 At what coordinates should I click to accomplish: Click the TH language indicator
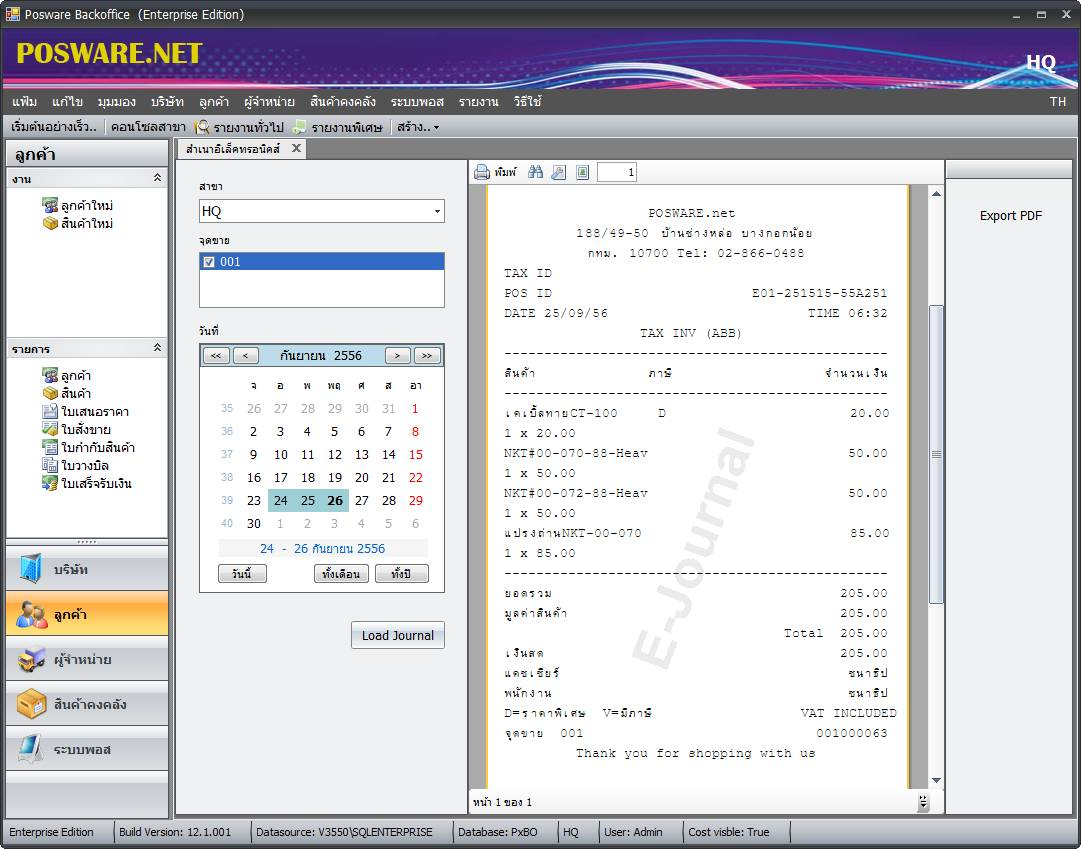coord(1058,102)
